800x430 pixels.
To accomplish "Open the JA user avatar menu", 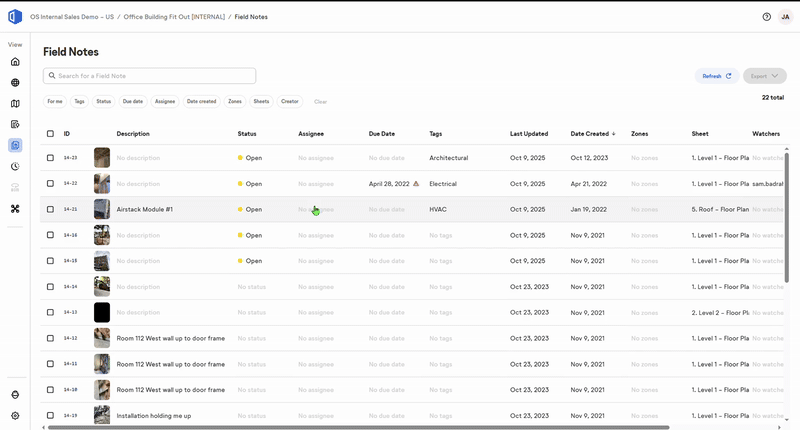I will [x=785, y=17].
